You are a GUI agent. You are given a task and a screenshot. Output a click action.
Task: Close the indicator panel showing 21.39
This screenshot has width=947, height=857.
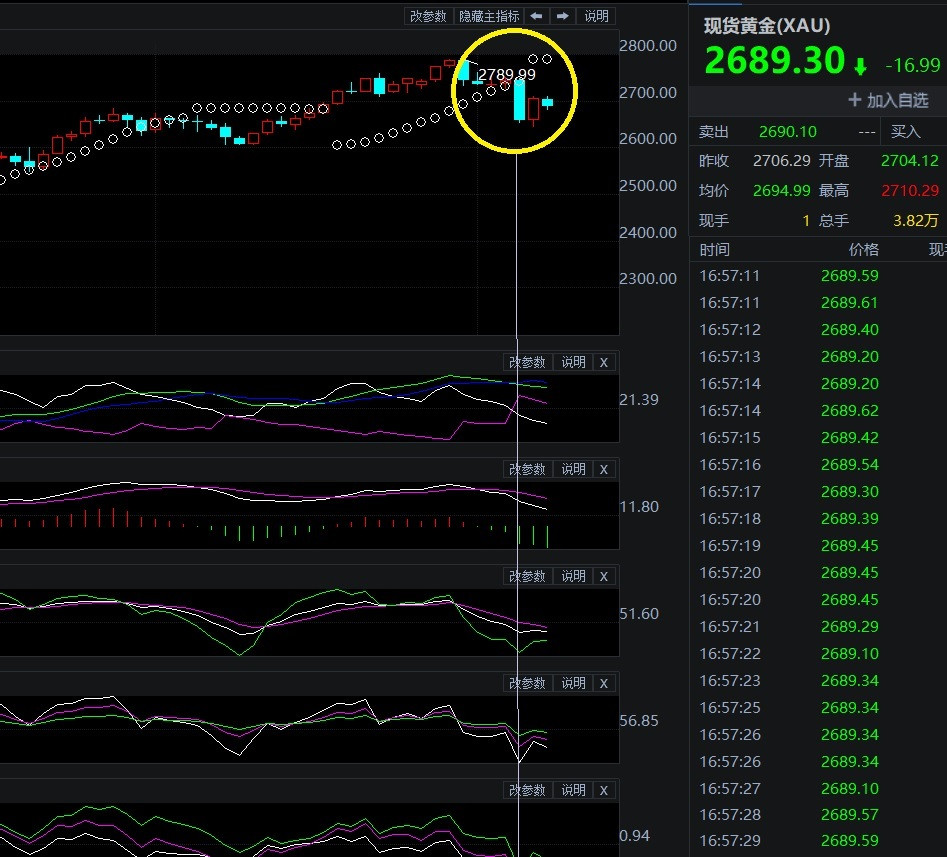[x=603, y=362]
